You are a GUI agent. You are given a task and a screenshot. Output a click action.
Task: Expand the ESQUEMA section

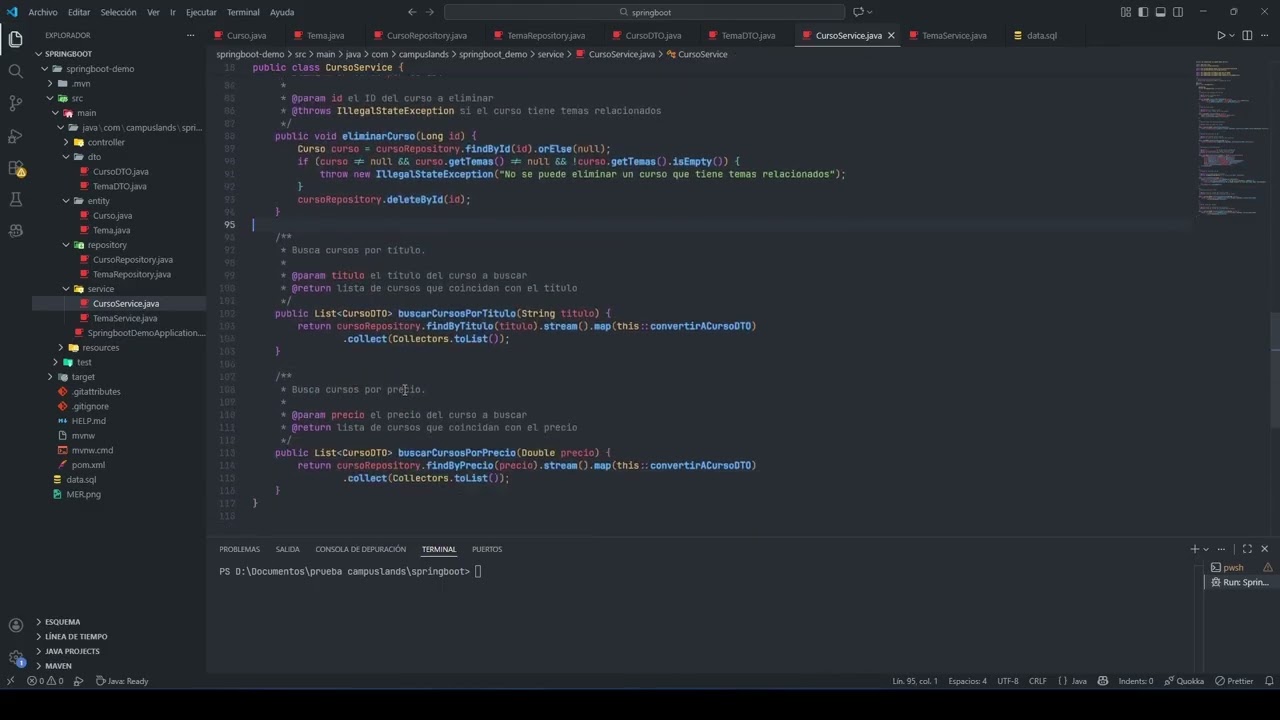pyautogui.click(x=62, y=622)
